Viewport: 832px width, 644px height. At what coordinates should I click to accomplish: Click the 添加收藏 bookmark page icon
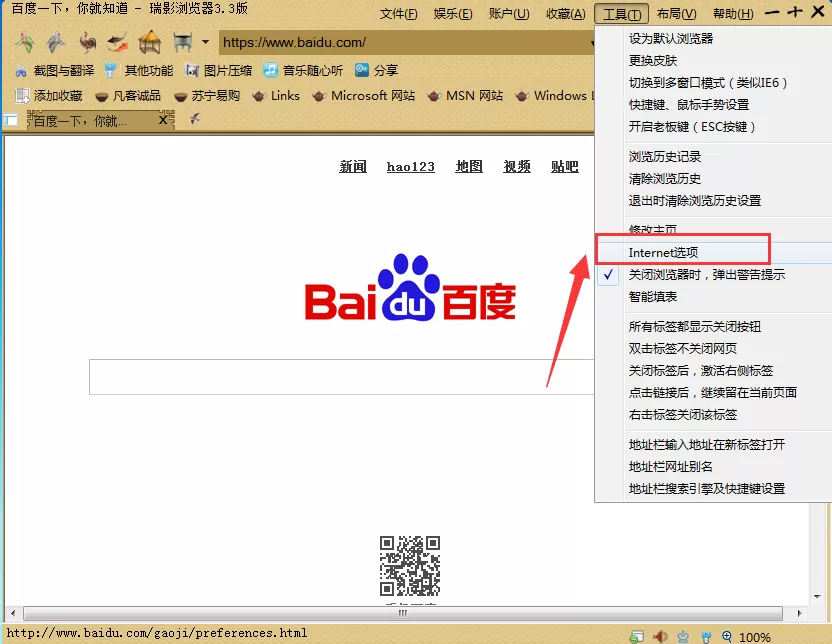click(22, 95)
